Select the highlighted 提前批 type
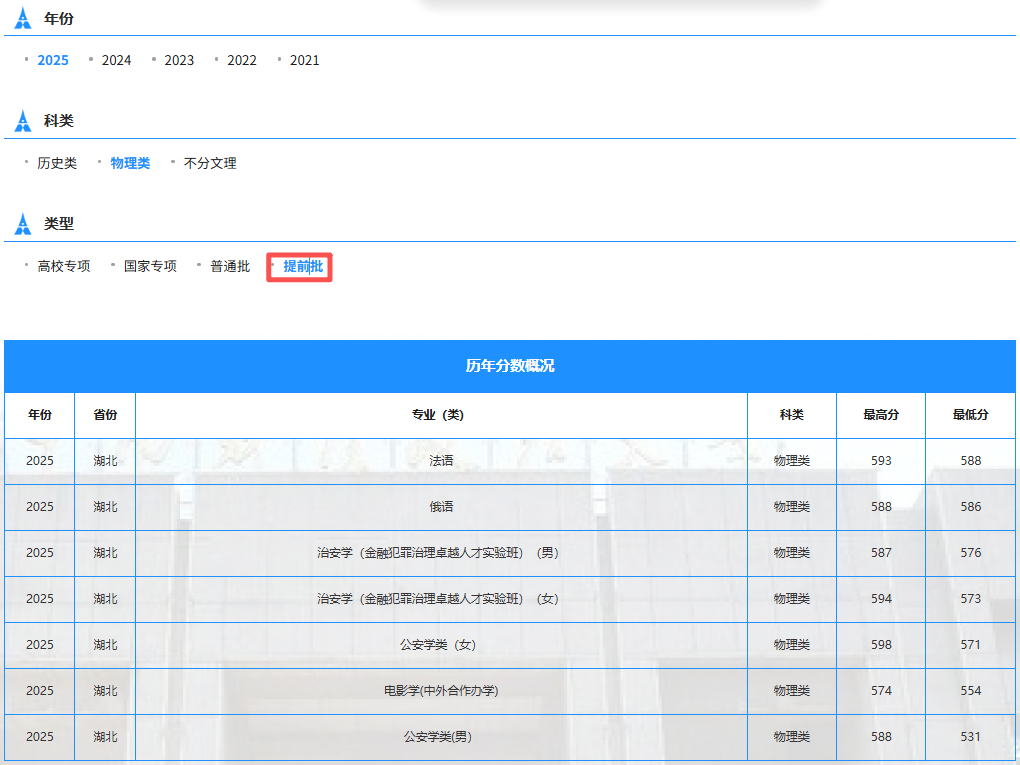Screen dimensions: 1020x765 coord(303,266)
